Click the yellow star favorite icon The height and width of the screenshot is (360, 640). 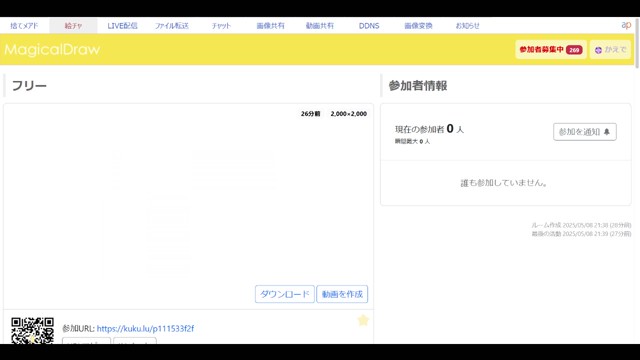(363, 320)
